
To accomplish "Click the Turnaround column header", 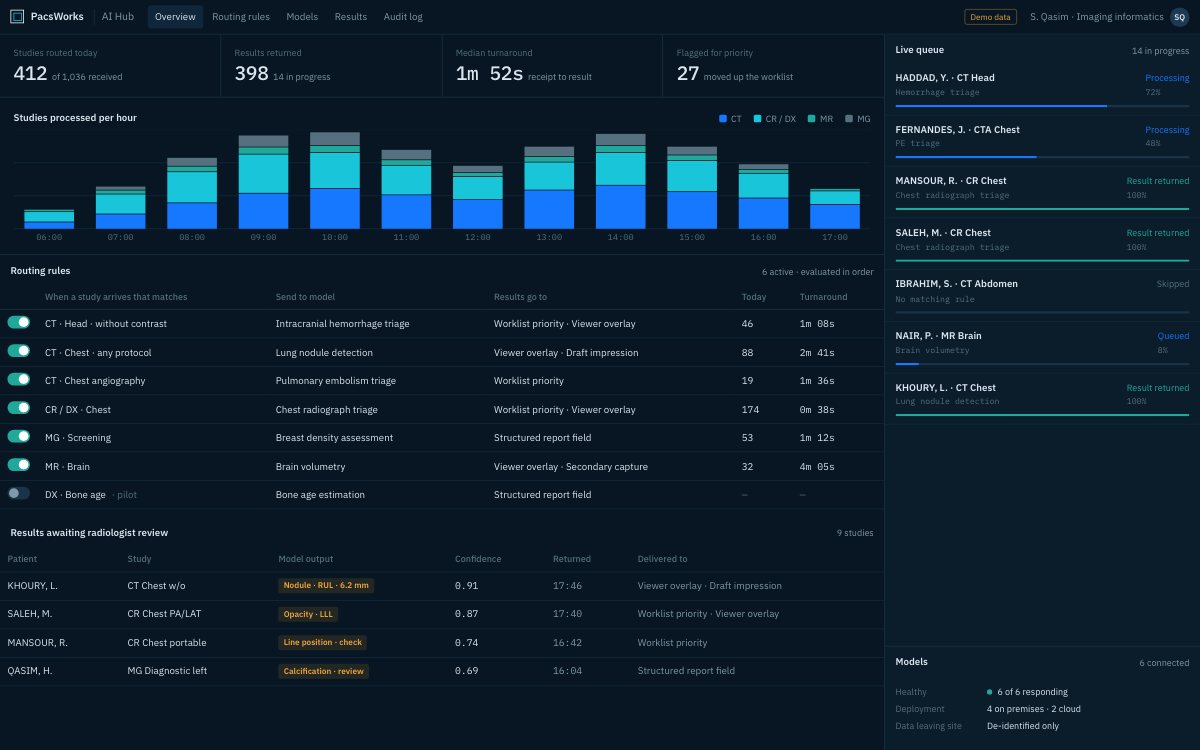I will click(823, 297).
